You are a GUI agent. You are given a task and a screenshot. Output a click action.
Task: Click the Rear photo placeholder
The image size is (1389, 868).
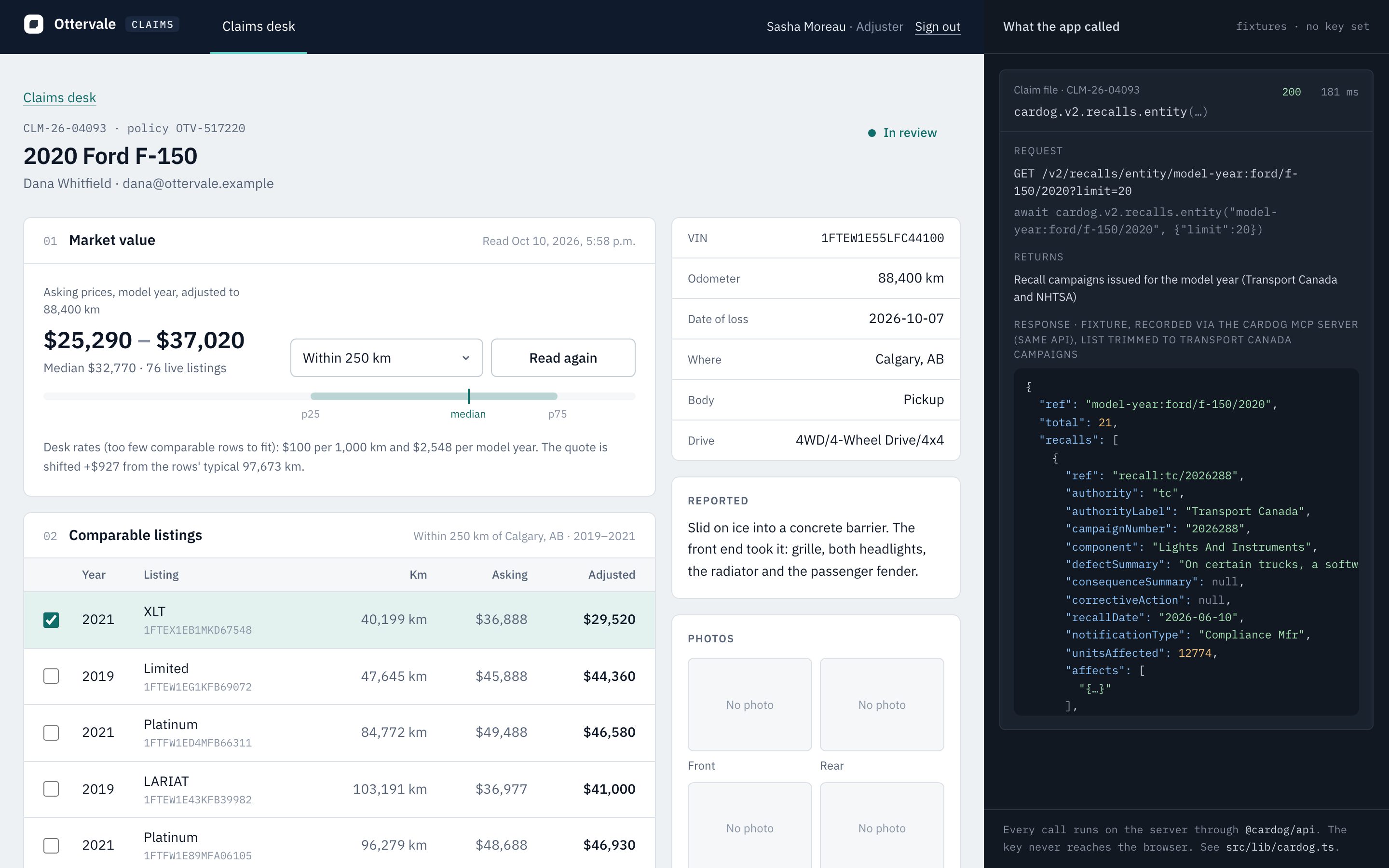pyautogui.click(x=882, y=705)
